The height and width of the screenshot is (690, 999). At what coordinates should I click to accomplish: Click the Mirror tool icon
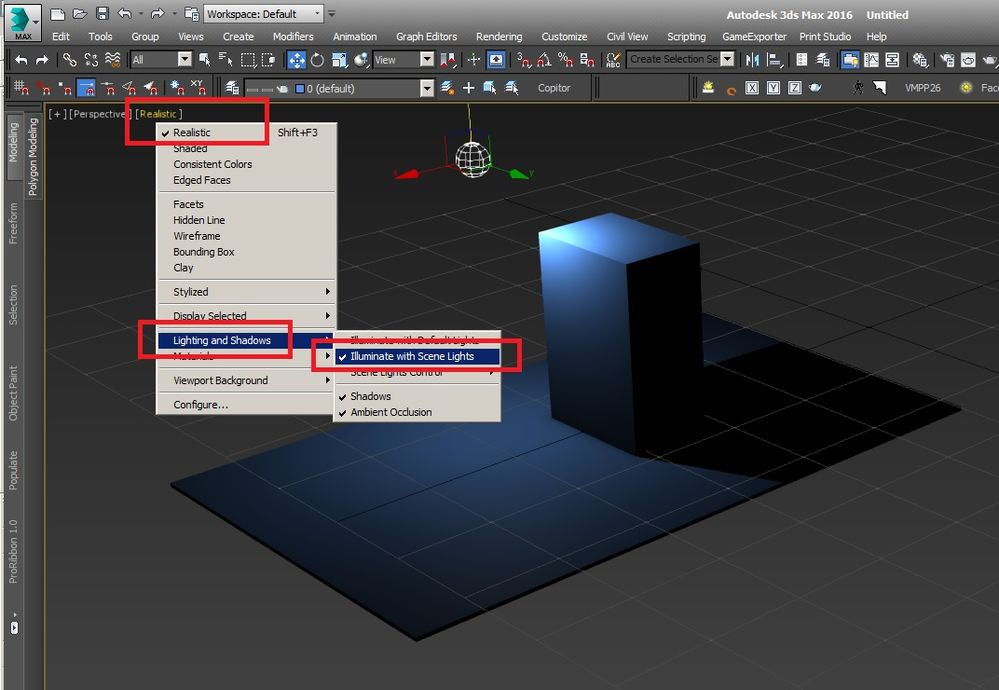coord(753,60)
